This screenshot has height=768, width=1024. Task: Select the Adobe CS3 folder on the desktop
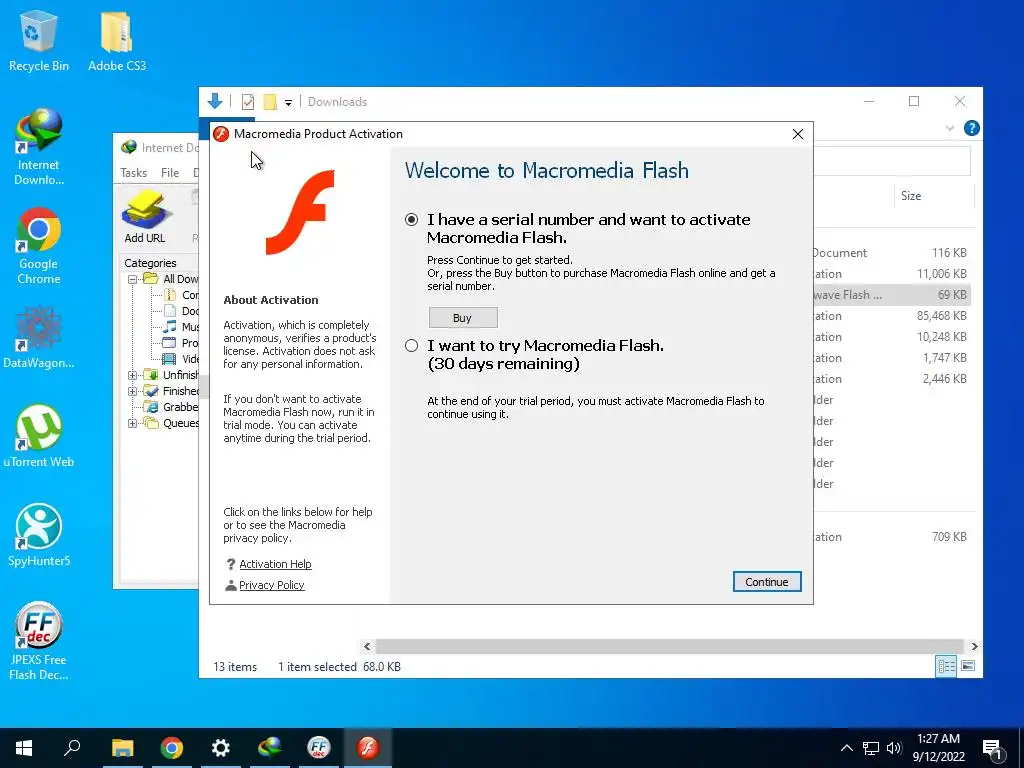117,40
